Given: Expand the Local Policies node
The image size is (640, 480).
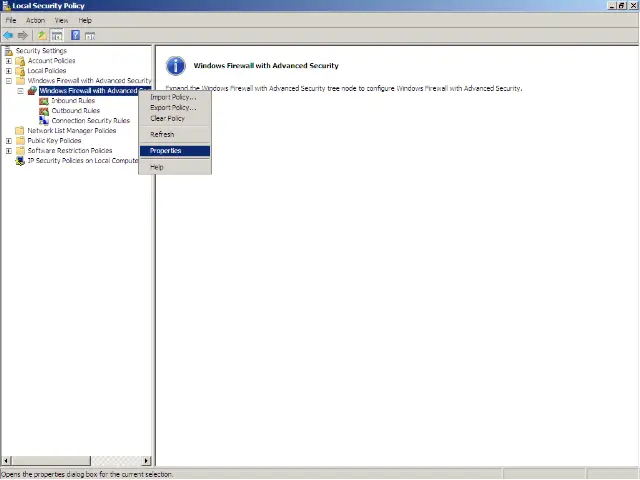Looking at the screenshot, I should click(9, 71).
